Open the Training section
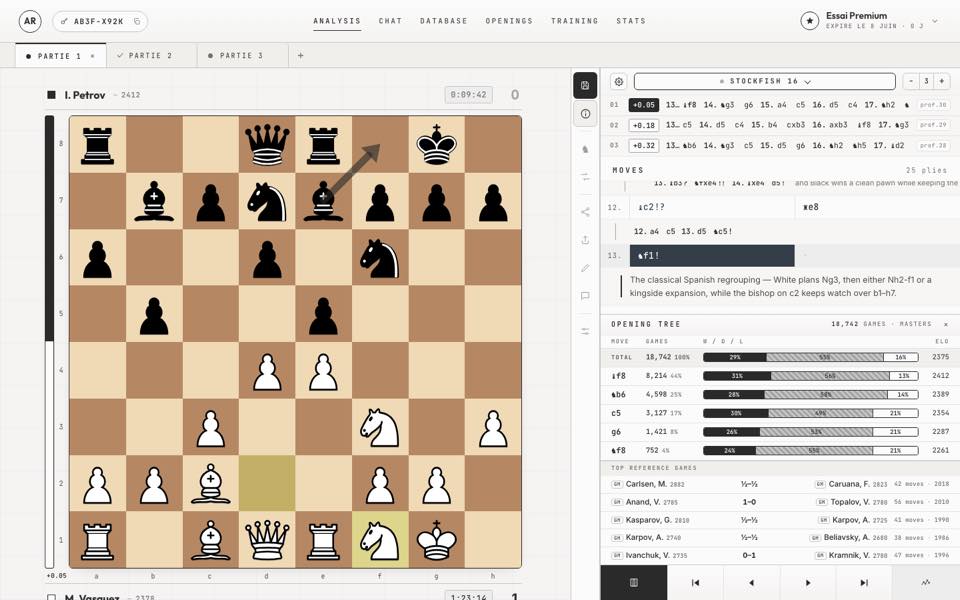This screenshot has height=600, width=960. [x=574, y=21]
